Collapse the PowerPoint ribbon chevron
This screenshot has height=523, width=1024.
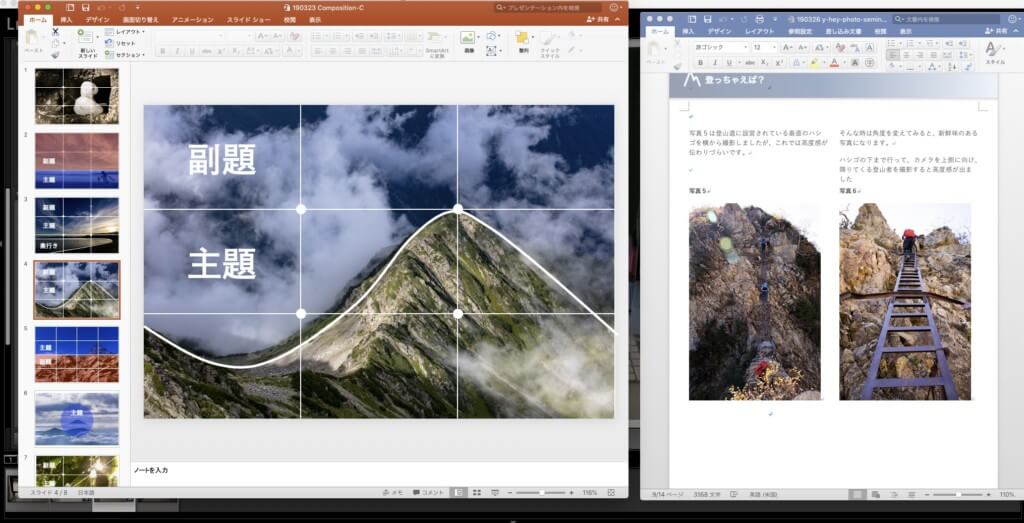tap(618, 20)
